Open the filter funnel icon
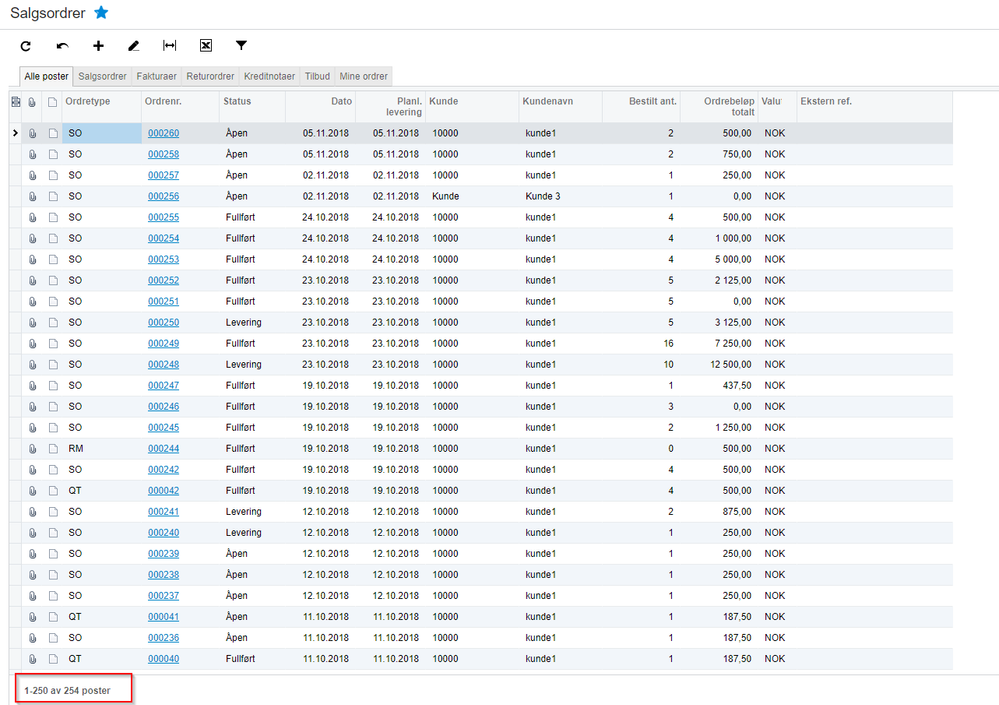This screenshot has width=999, height=705. click(241, 46)
